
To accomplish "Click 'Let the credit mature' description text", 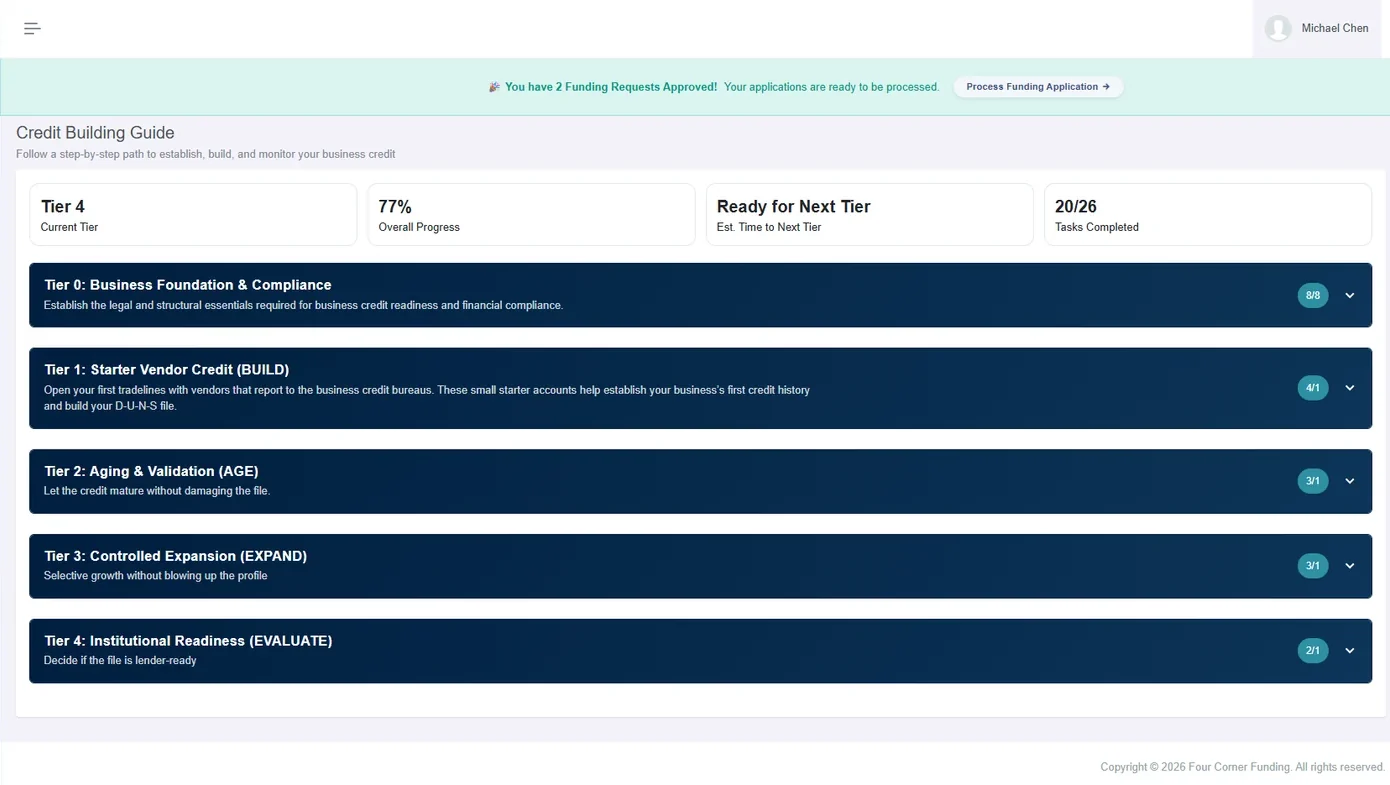I will pyautogui.click(x=157, y=491).
